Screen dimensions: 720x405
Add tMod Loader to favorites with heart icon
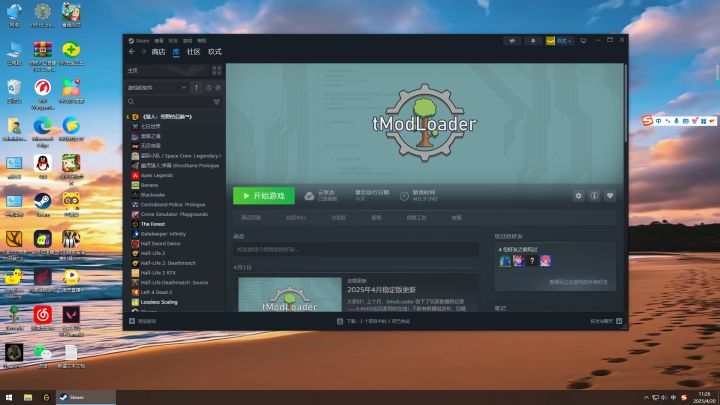(610, 196)
